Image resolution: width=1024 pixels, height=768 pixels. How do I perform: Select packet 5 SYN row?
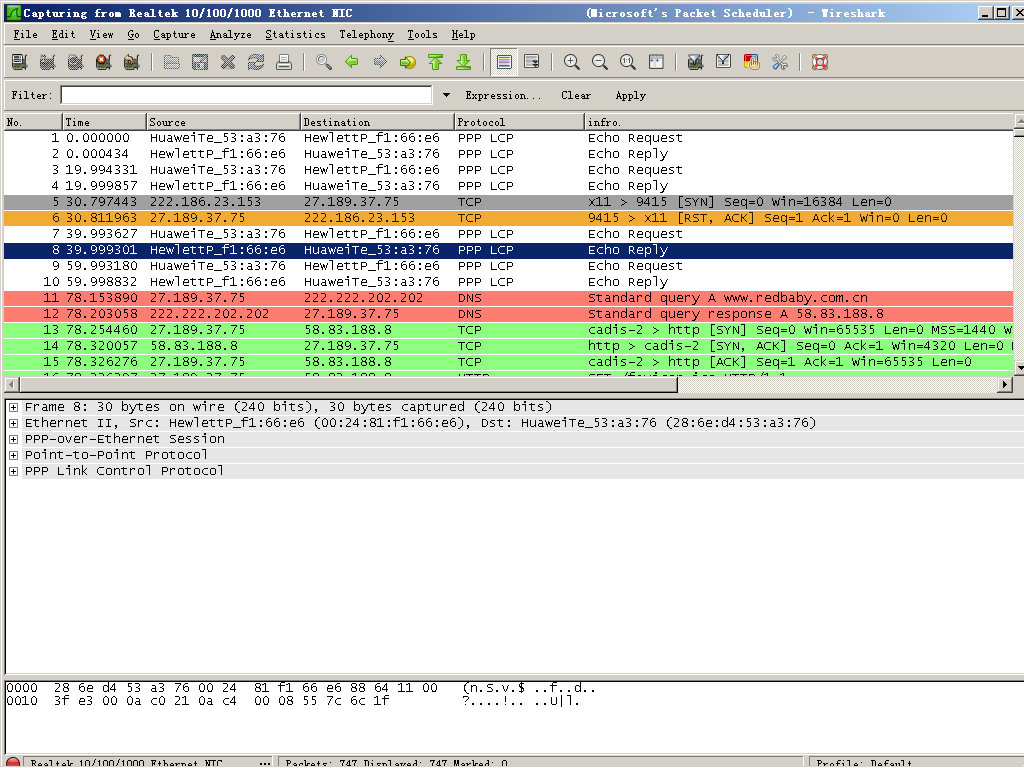pos(509,202)
